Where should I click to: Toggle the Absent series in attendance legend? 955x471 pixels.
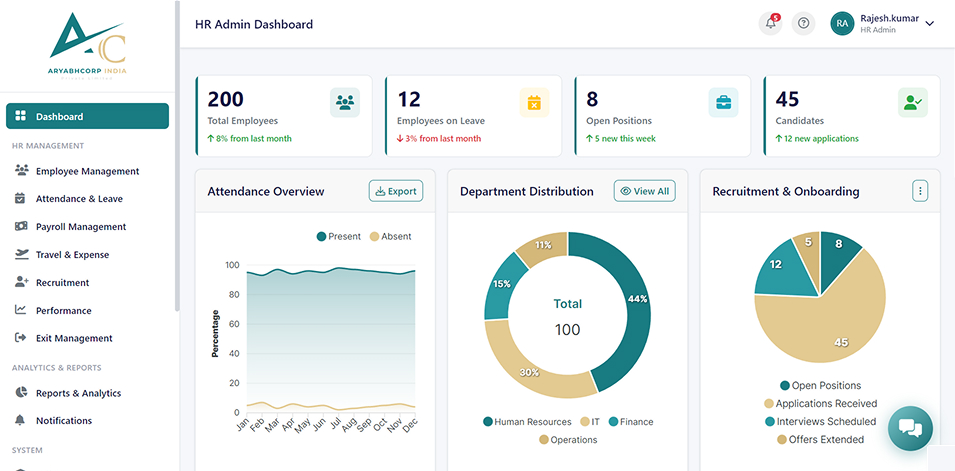click(x=390, y=236)
